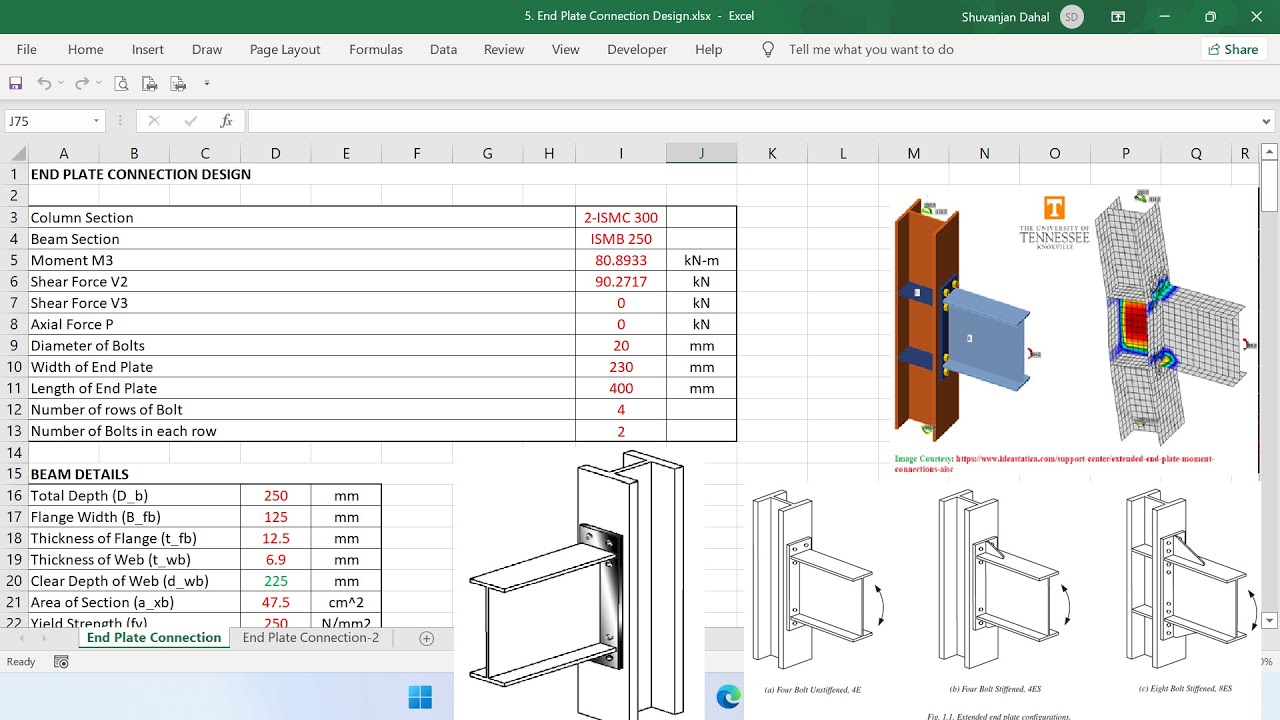The image size is (1280, 720).
Task: Click the previous sheet navigation arrow
Action: pyautogui.click(x=22, y=638)
